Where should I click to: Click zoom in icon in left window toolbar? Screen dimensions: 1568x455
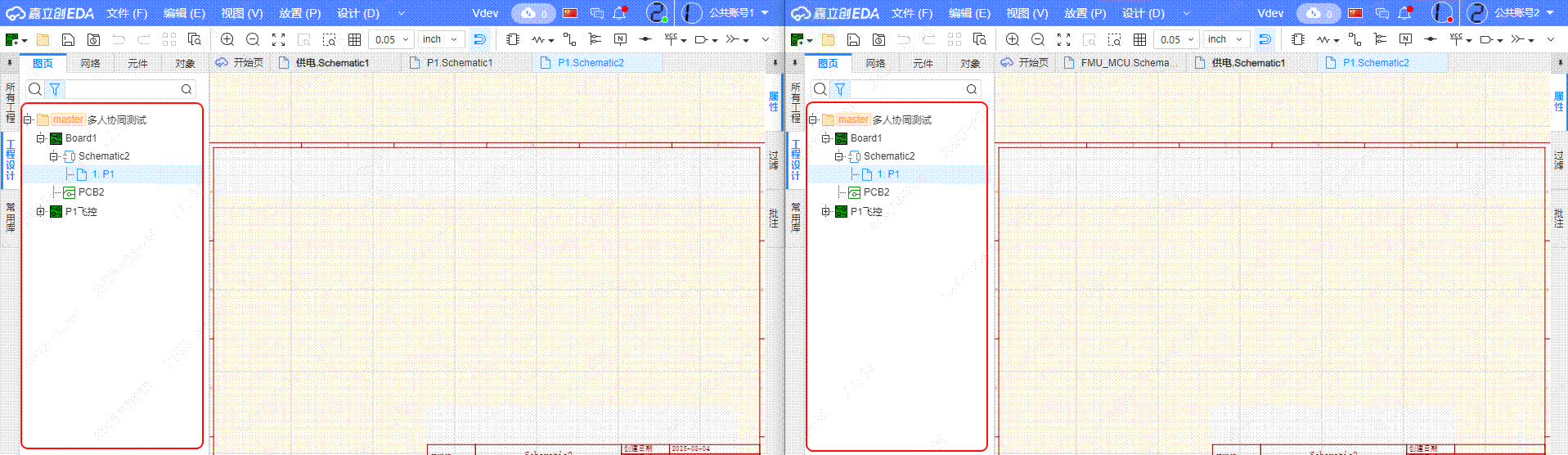click(x=227, y=39)
